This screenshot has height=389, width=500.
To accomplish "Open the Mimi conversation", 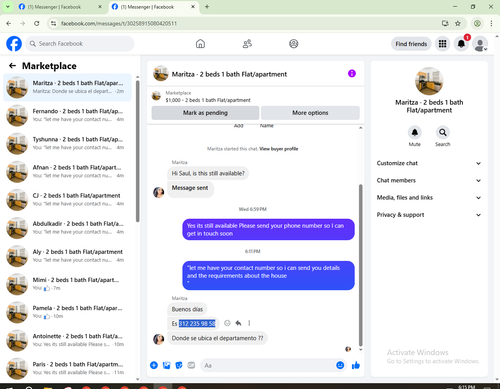I will click(x=67, y=284).
